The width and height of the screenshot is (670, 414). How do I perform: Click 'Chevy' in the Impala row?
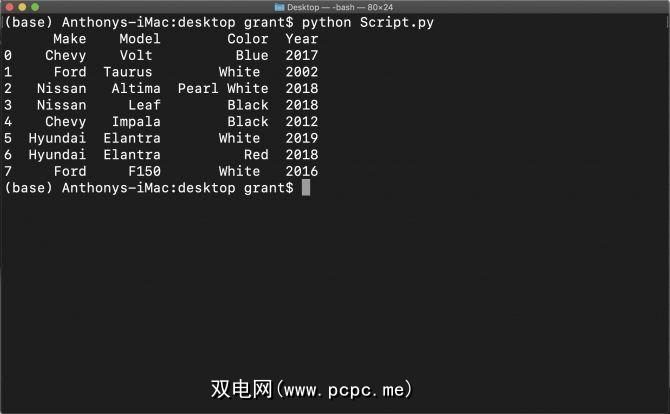click(x=65, y=122)
